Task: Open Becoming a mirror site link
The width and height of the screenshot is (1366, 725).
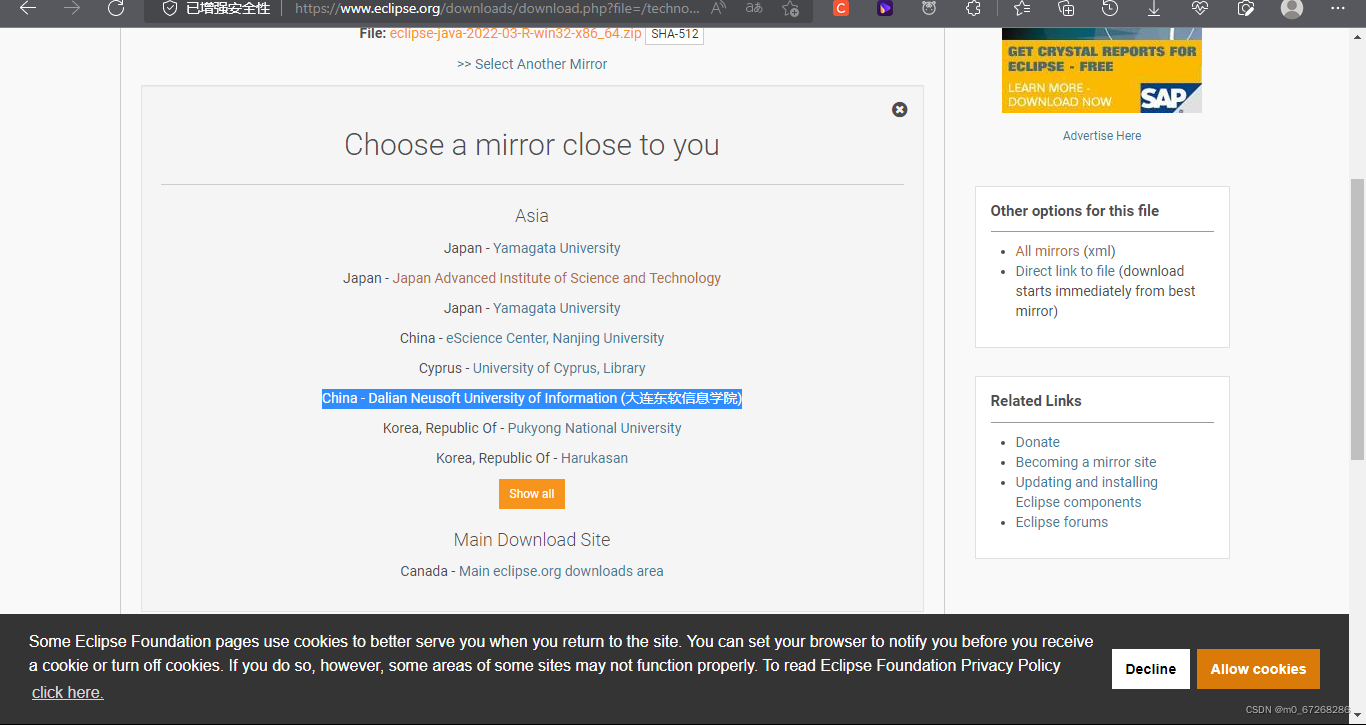Action: click(1086, 462)
